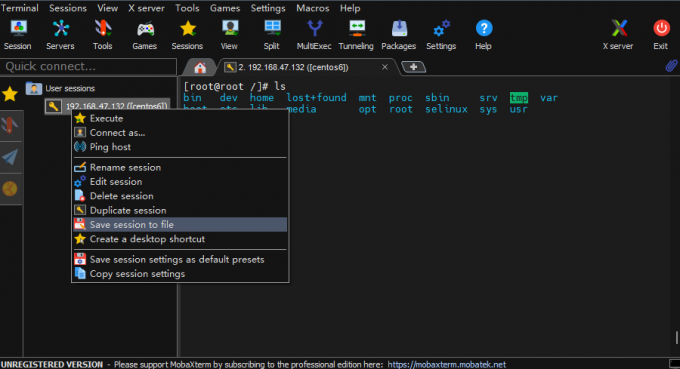Screen dimensions: 680x369
Task: Select the 192.168.47.132 session tree item
Action: pyautogui.click(x=107, y=106)
